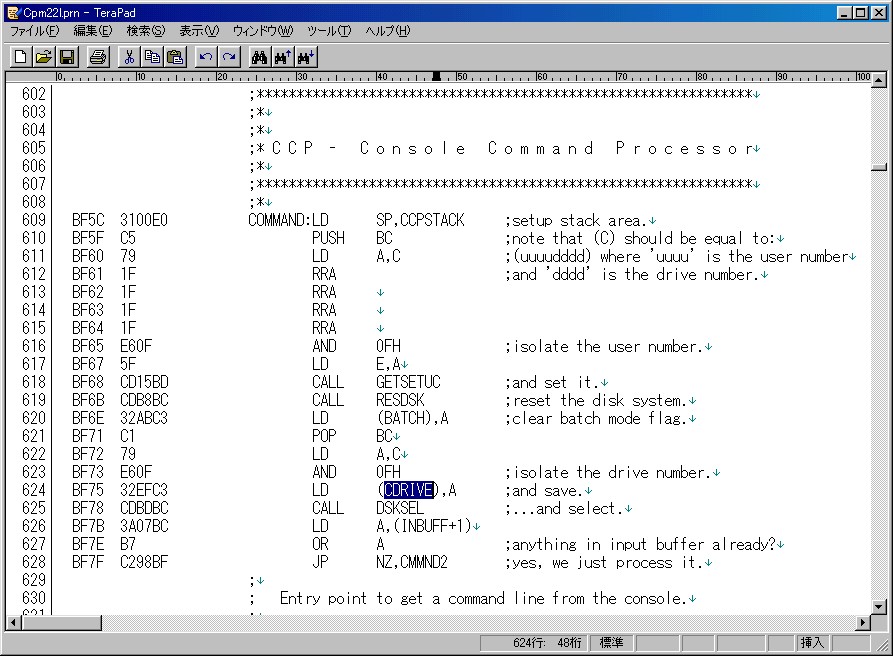Click the horizontal scrollbar left arrow

pos(13,622)
